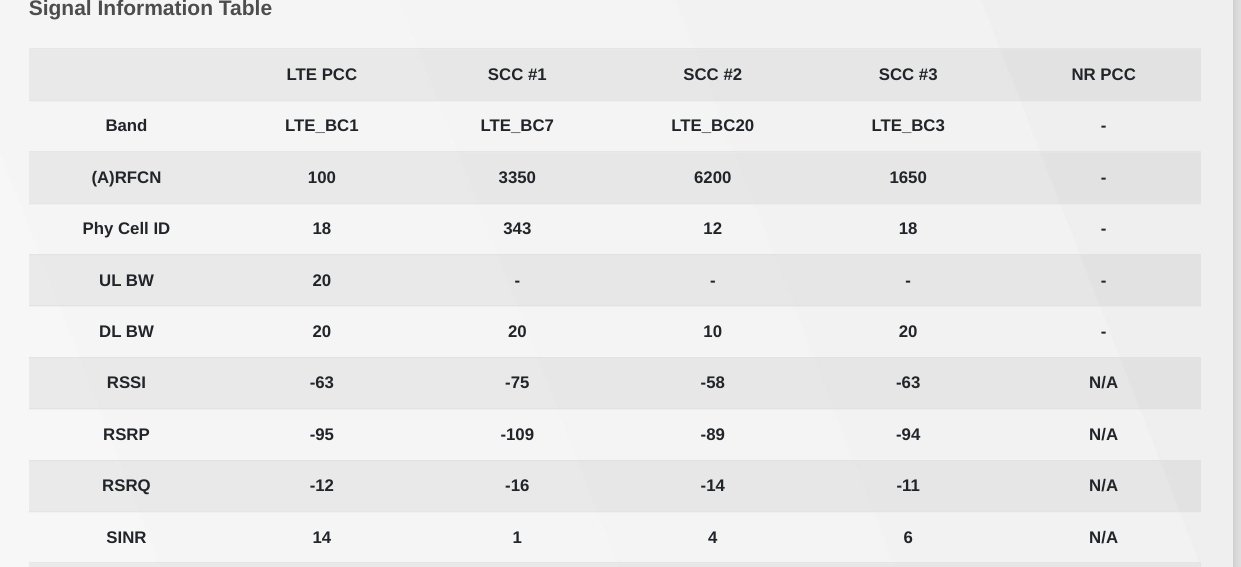
Task: Click the RSRQ row label
Action: [126, 486]
